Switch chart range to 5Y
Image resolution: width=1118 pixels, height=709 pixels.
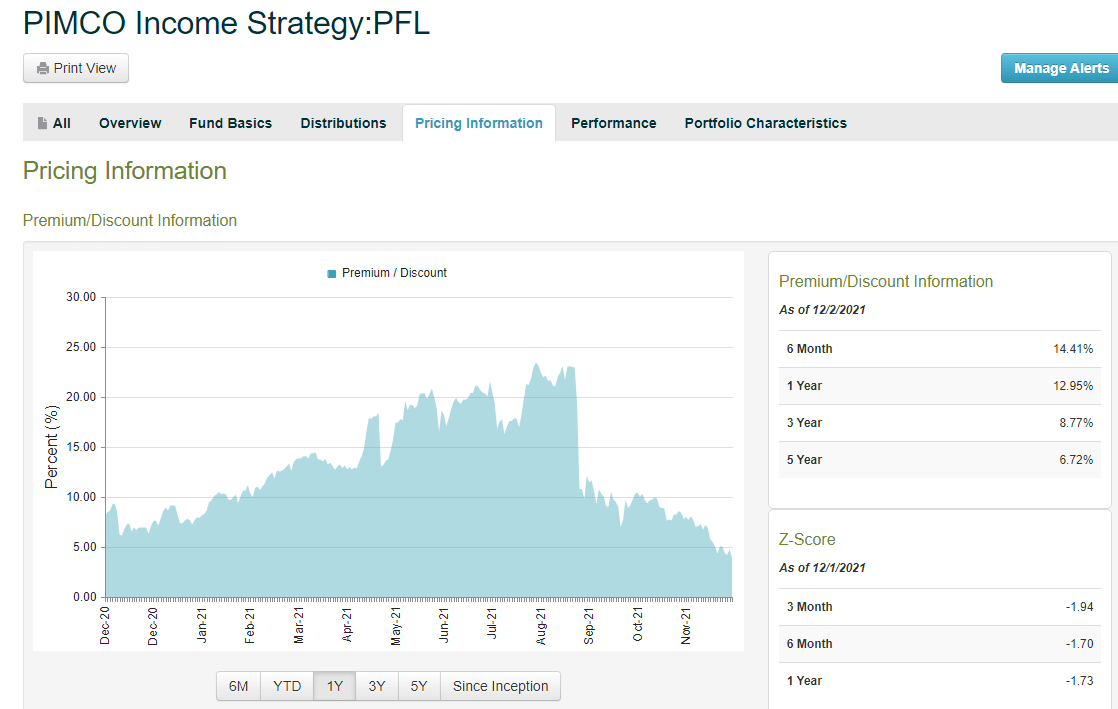coord(419,686)
